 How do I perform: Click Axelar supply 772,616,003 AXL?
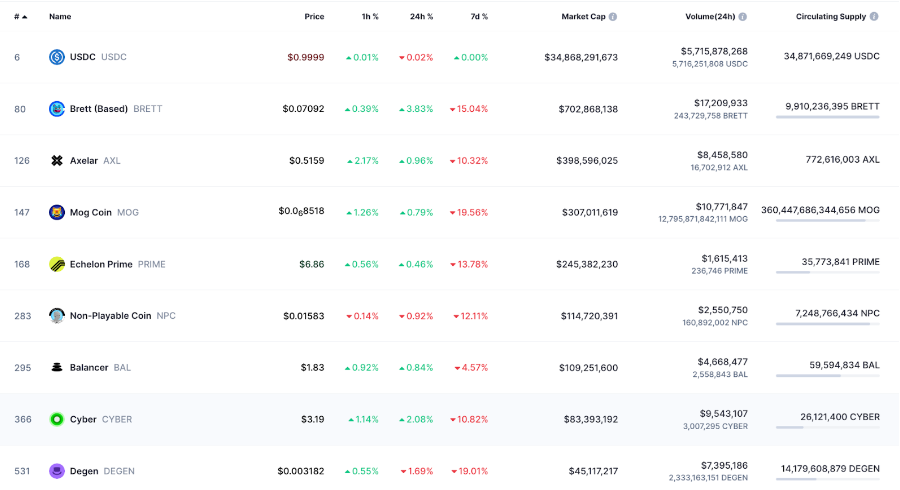pos(843,160)
